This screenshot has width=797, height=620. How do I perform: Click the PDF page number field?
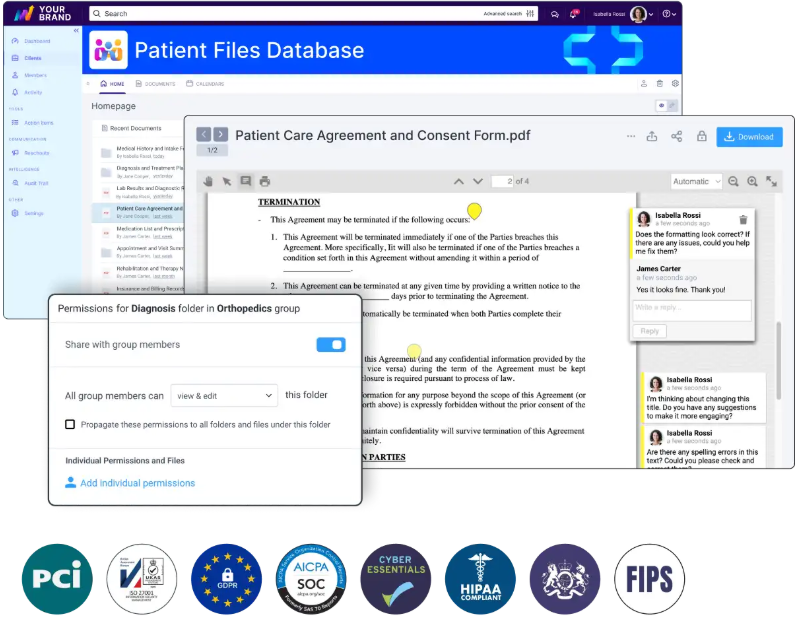pyautogui.click(x=502, y=181)
